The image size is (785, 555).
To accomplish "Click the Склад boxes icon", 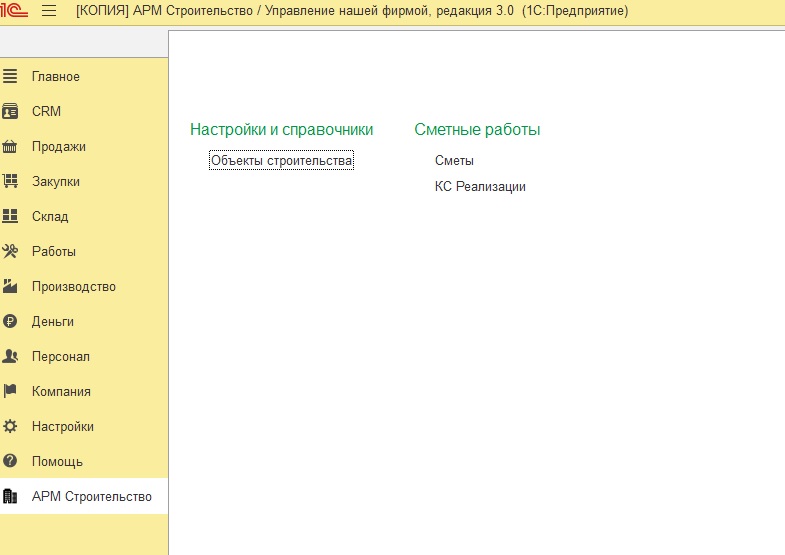I will (10, 216).
